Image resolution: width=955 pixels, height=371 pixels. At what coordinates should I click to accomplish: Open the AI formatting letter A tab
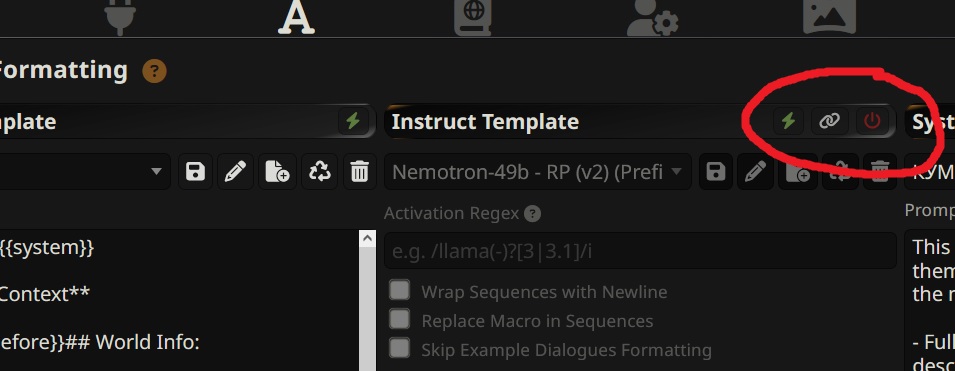click(x=296, y=16)
